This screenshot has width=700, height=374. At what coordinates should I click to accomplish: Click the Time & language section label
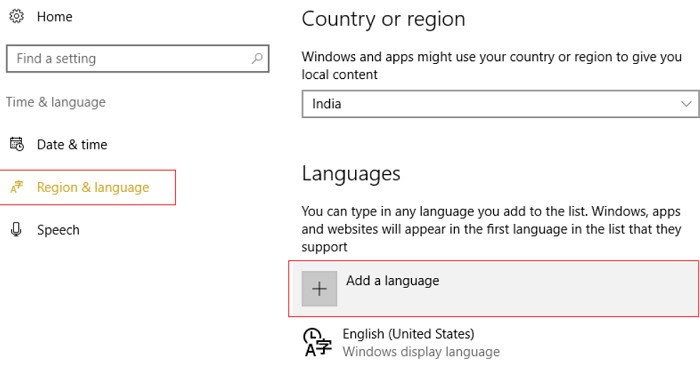[56, 102]
